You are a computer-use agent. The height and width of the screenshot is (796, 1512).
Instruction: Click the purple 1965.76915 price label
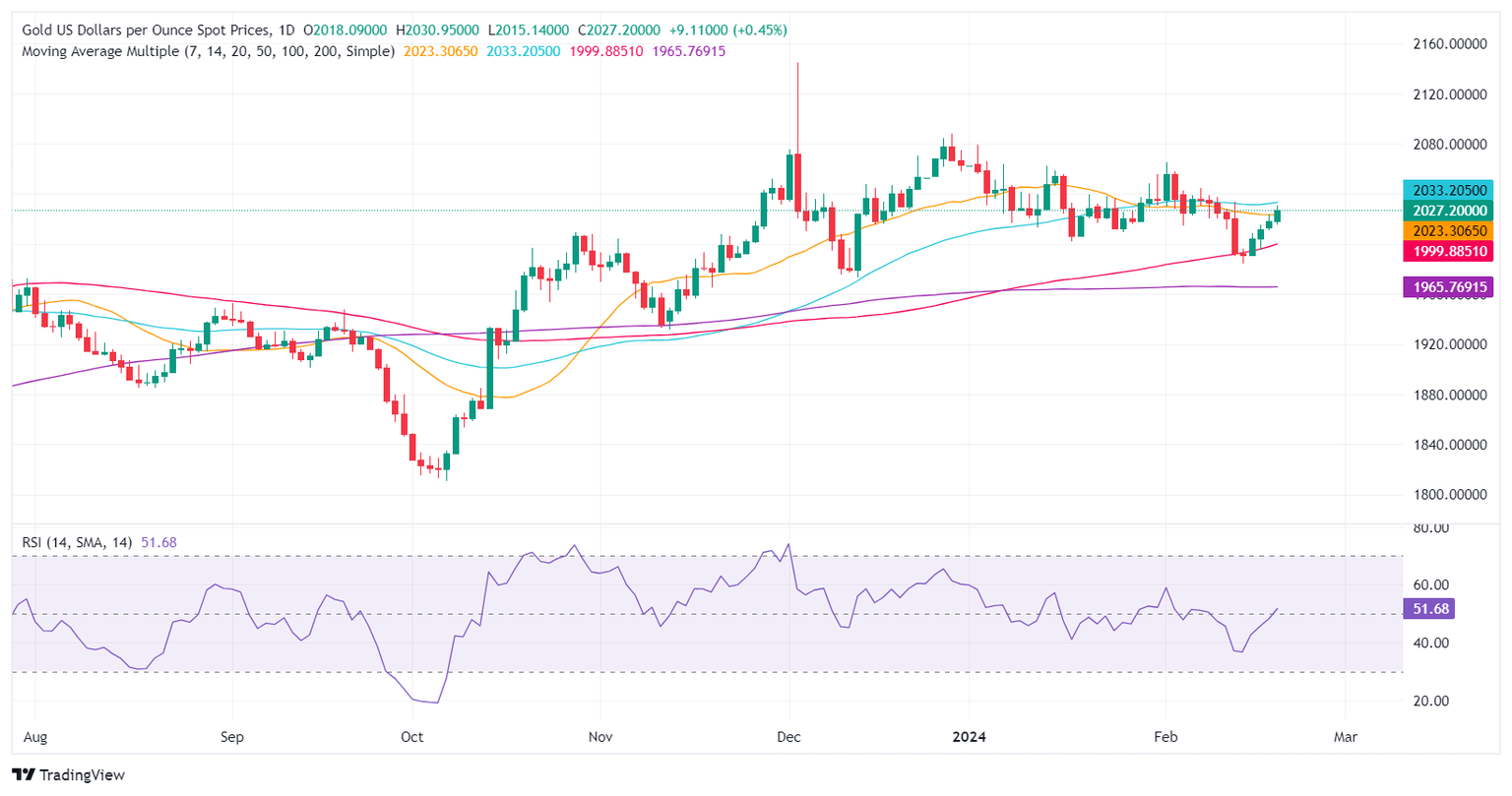(x=1447, y=287)
